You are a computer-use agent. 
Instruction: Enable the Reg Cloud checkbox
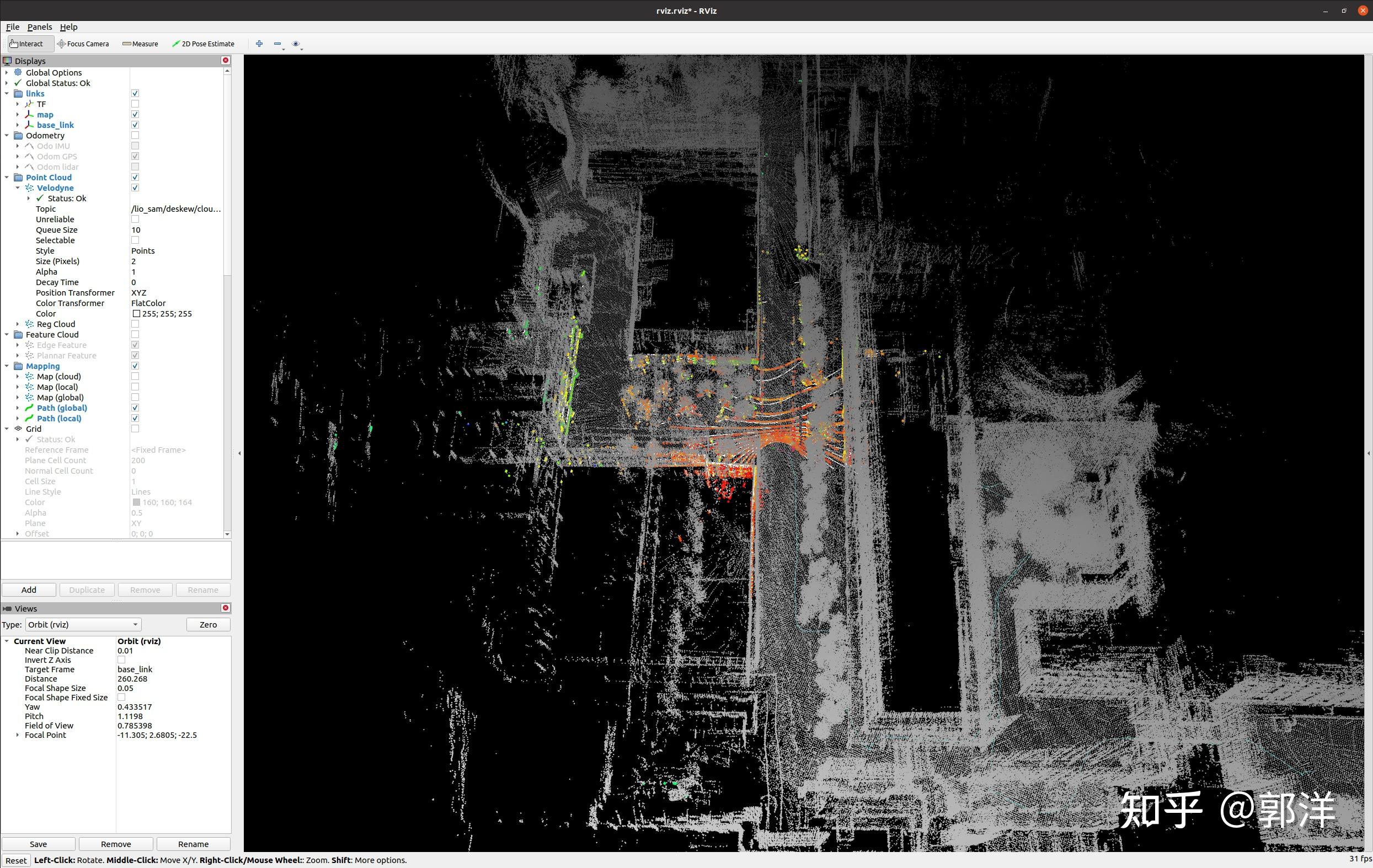tap(135, 324)
